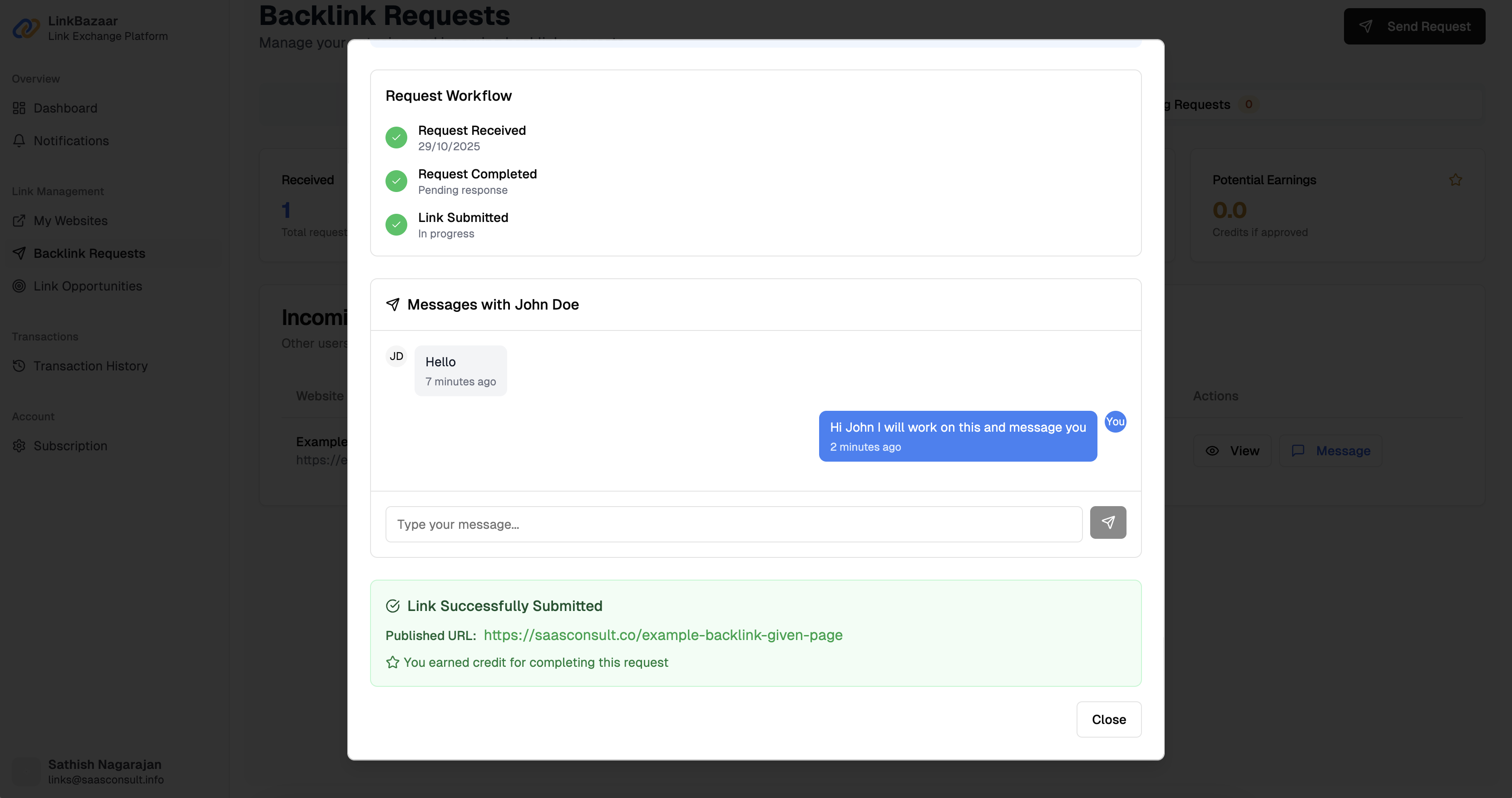The image size is (1512, 798).
Task: Click the Send Request button
Action: coord(1414,26)
